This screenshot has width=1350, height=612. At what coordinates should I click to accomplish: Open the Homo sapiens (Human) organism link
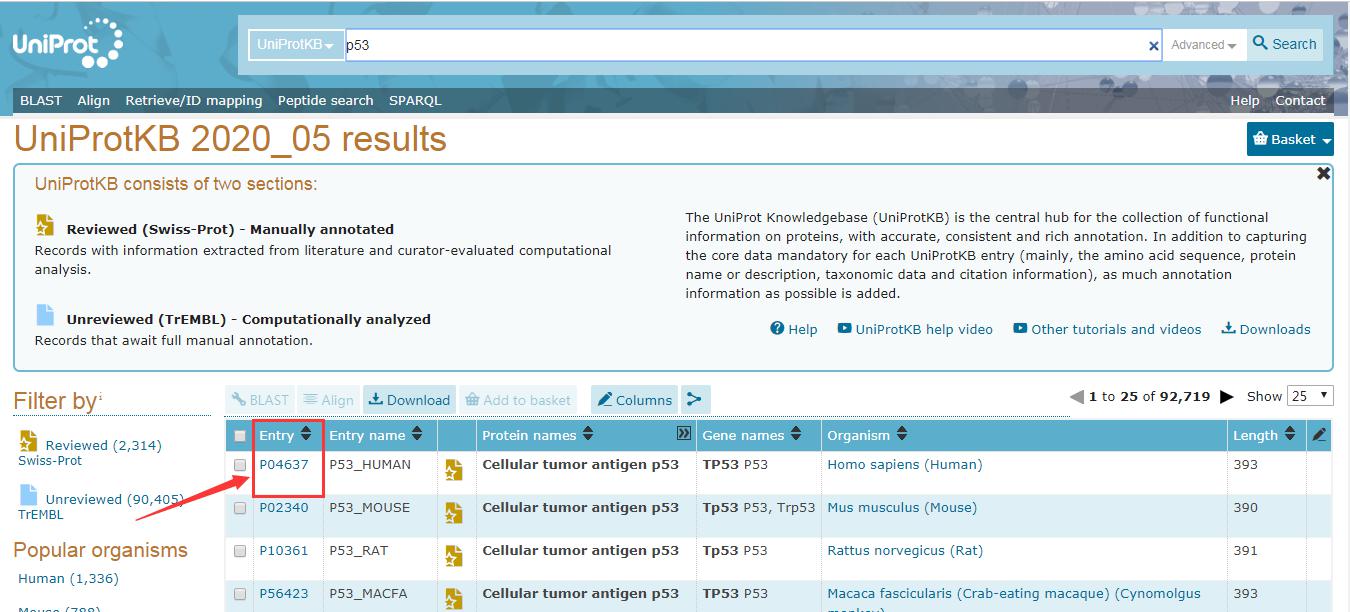904,465
